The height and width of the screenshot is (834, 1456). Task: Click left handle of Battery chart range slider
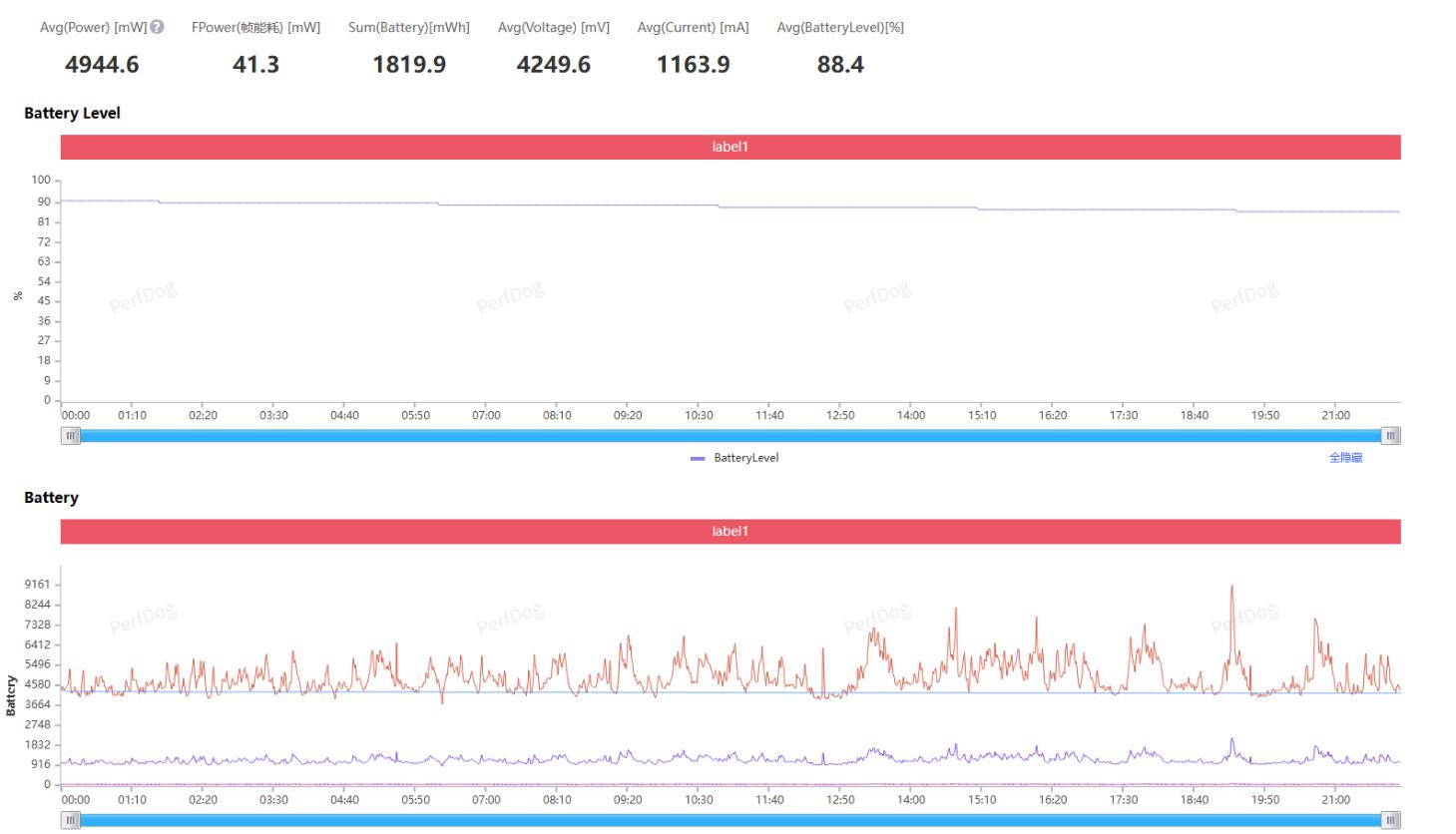pyautogui.click(x=70, y=820)
